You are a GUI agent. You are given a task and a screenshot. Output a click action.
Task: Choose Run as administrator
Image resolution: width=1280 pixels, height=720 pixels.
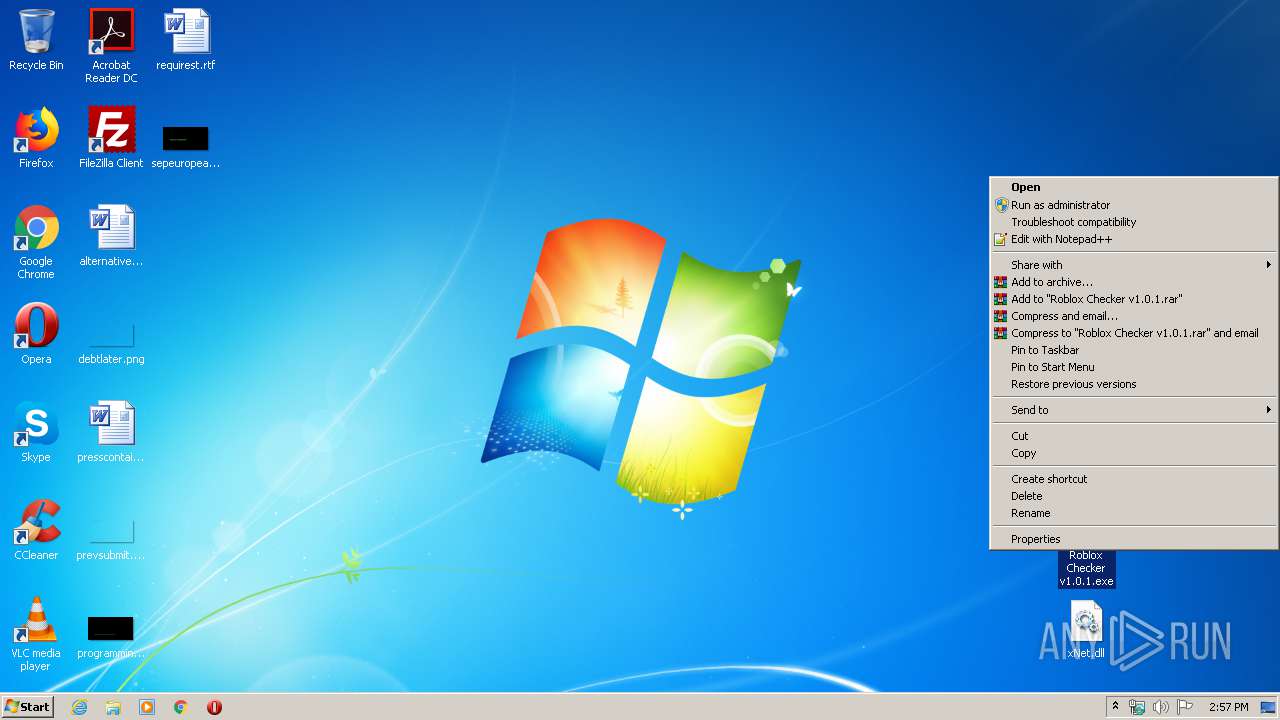(1134, 205)
